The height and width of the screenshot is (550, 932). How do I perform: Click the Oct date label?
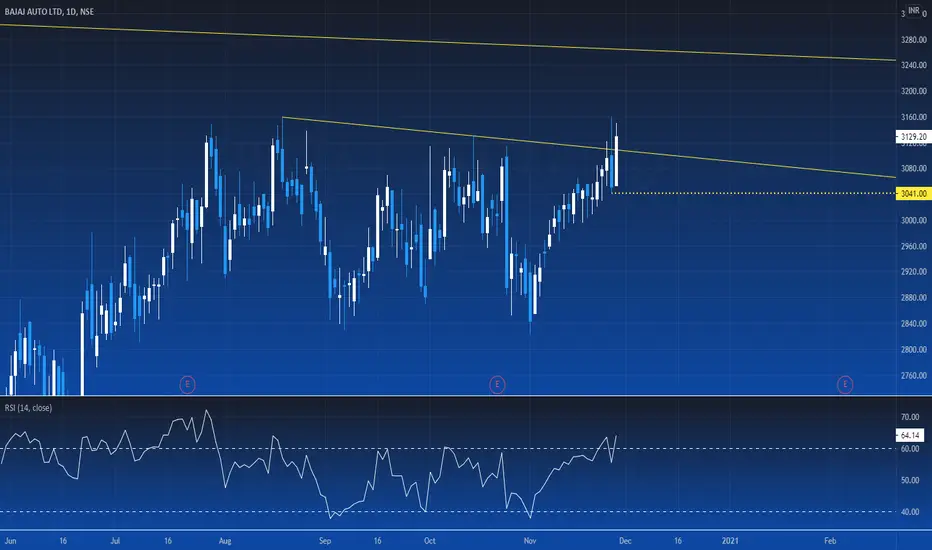430,540
